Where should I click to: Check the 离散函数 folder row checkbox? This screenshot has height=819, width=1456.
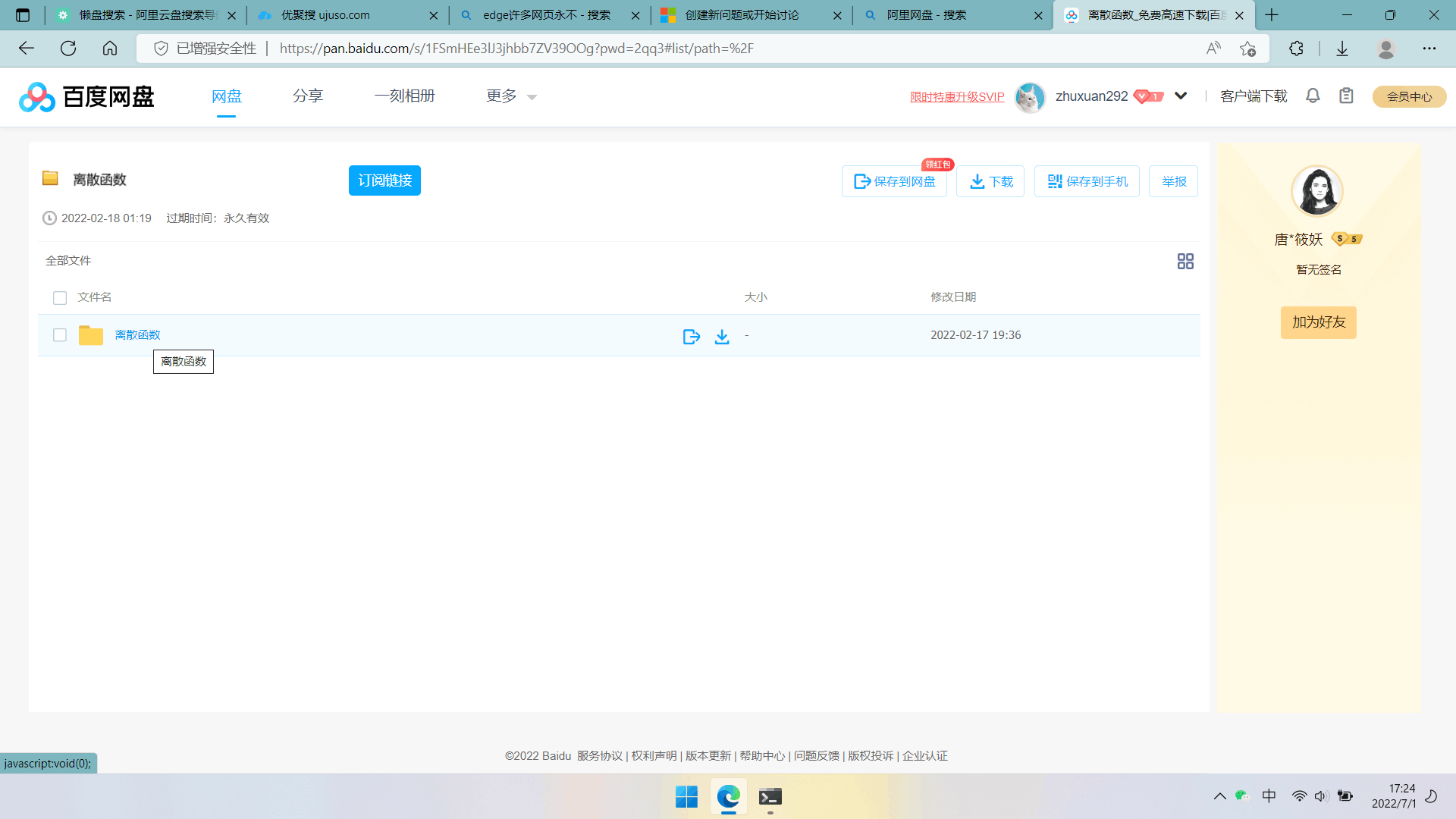click(60, 335)
